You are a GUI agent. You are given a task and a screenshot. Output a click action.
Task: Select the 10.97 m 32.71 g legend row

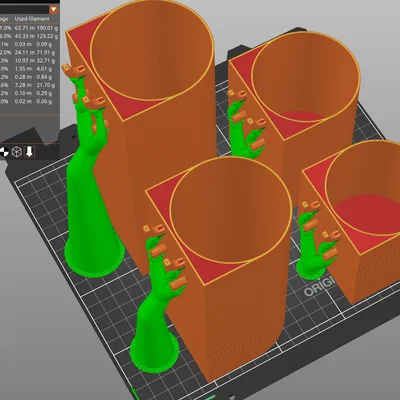(29, 61)
